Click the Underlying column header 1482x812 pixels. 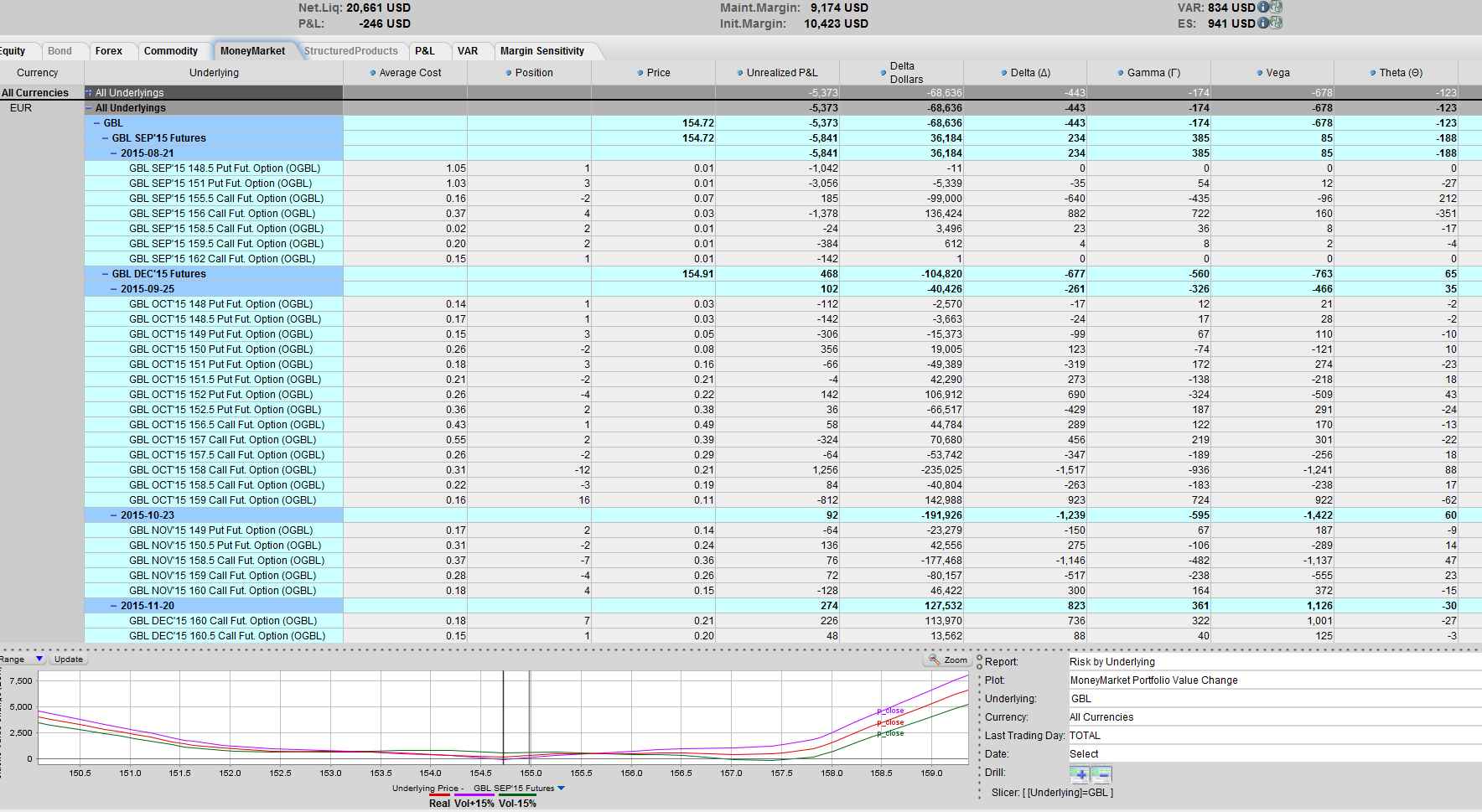pos(214,73)
